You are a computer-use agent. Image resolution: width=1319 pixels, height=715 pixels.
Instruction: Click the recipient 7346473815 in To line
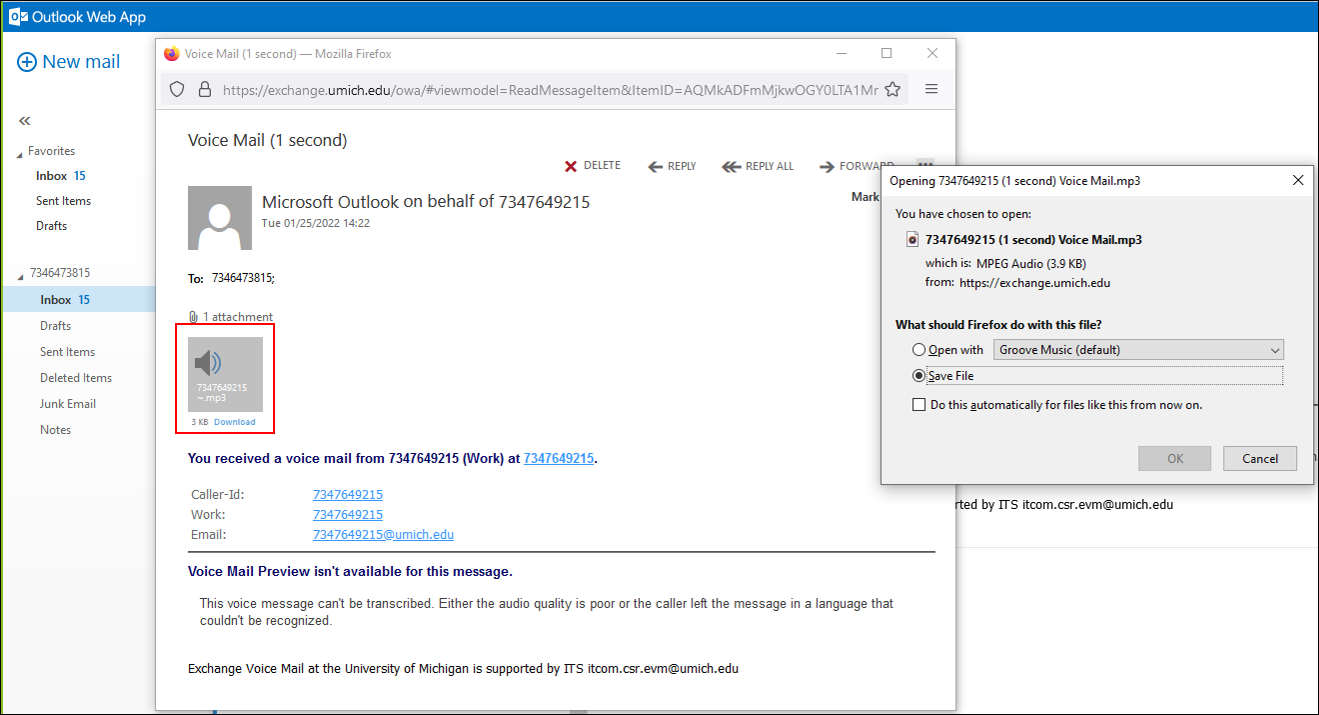[243, 278]
